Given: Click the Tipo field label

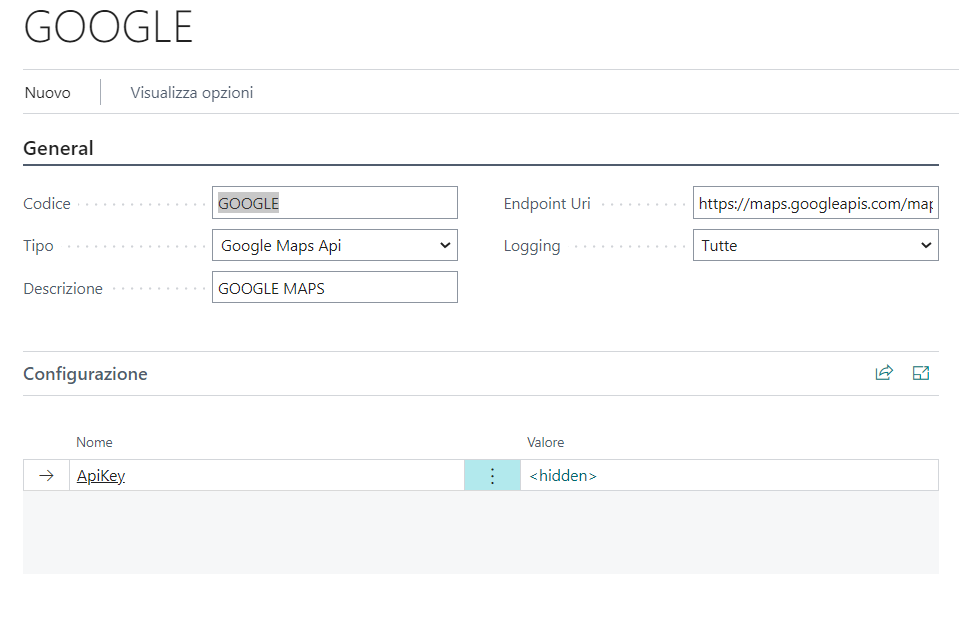Looking at the screenshot, I should (x=39, y=246).
